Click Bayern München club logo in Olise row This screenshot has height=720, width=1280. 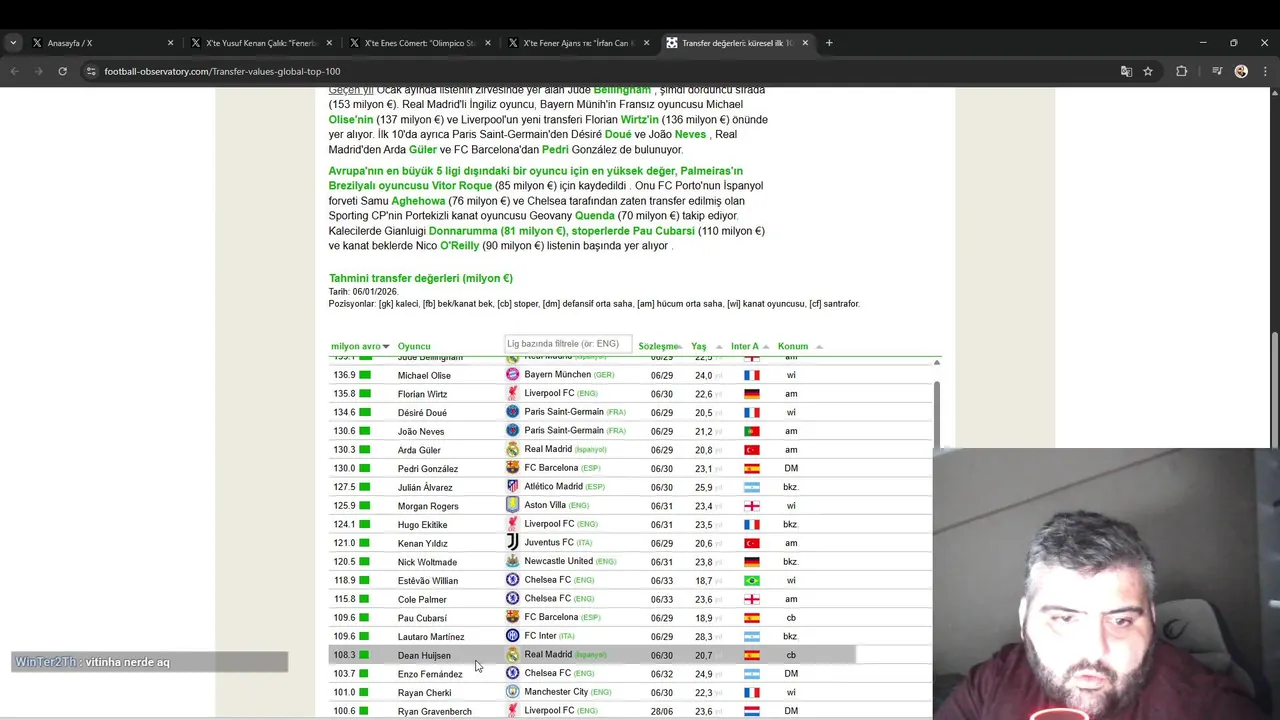(512, 375)
